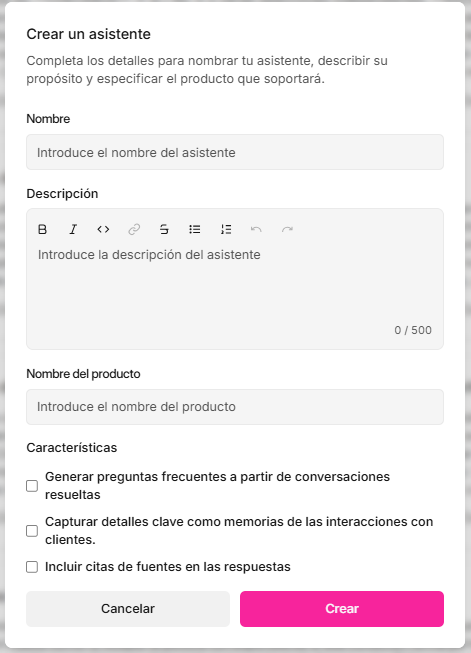This screenshot has width=471, height=653.
Task: Toggle bold formatting in description editor
Action: 42,229
